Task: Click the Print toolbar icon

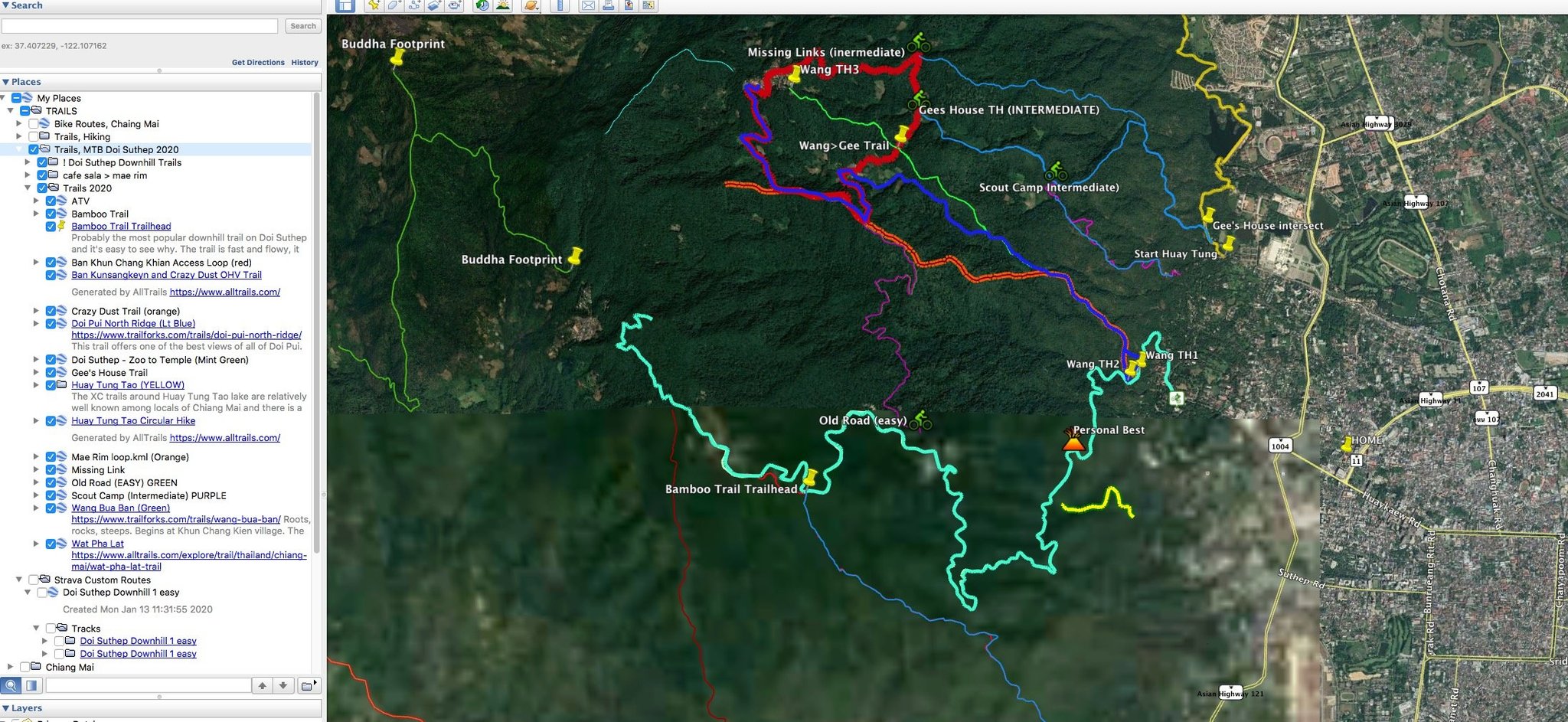Action: 608,5
